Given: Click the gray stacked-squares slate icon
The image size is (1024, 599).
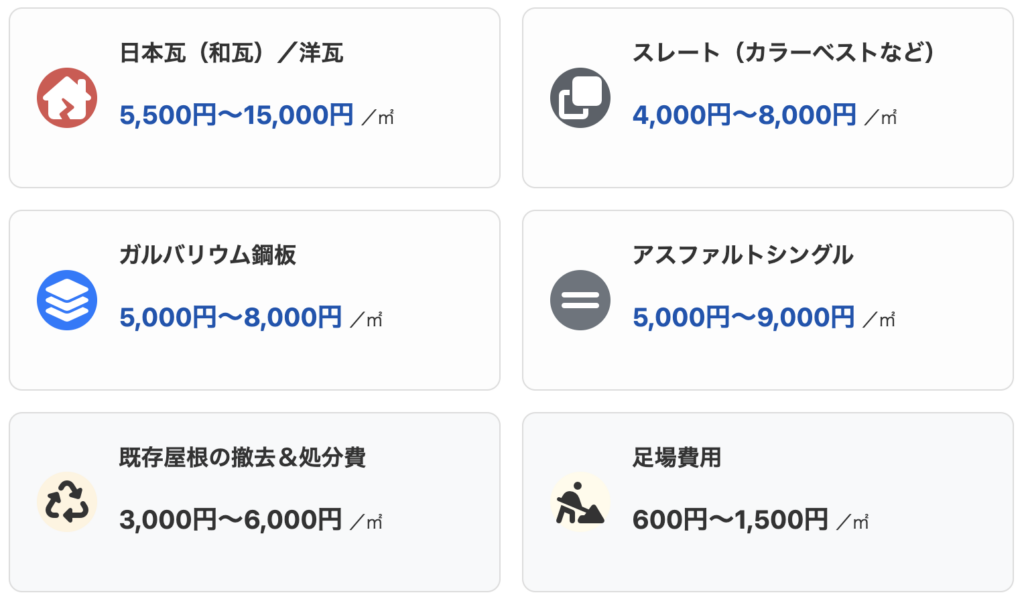Looking at the screenshot, I should 580,98.
